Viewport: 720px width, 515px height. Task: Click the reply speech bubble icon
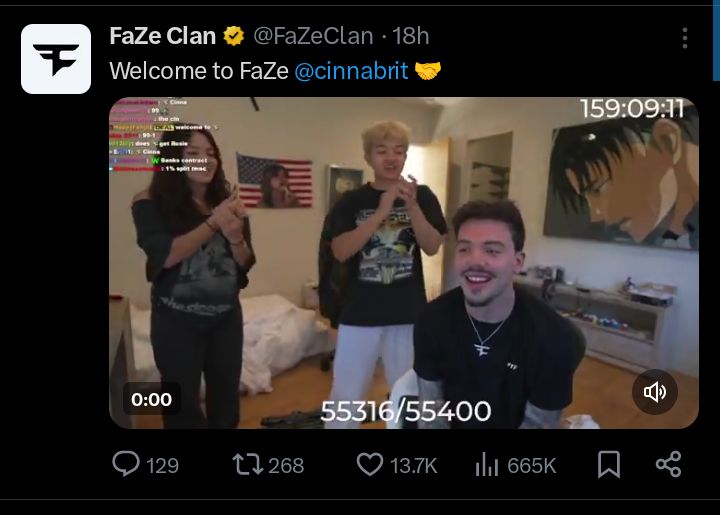click(x=126, y=464)
